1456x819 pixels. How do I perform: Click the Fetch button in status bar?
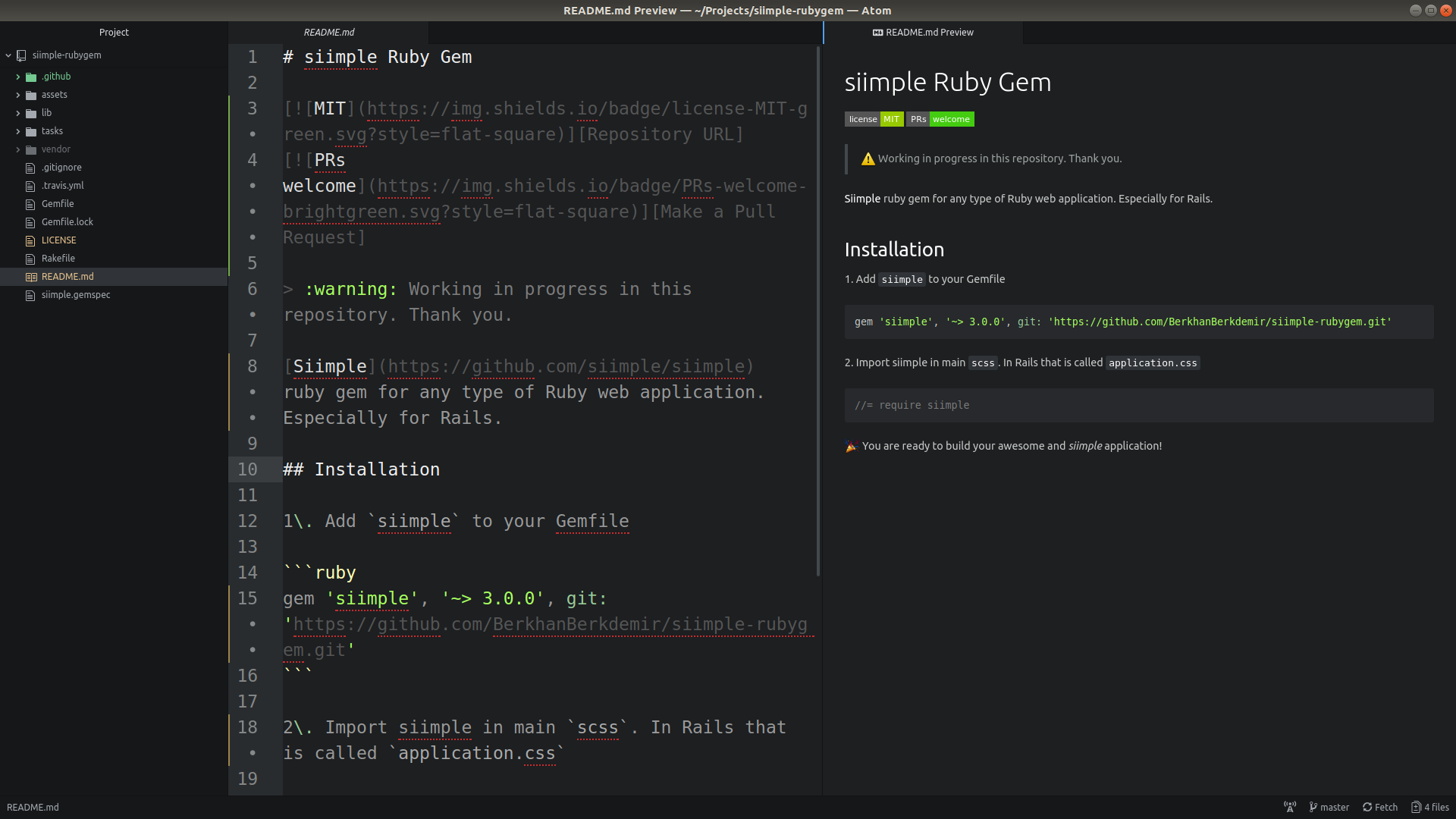(1380, 807)
